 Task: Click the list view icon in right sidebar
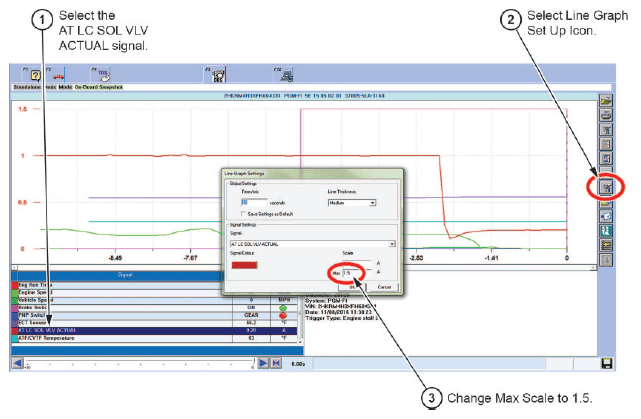pos(606,144)
